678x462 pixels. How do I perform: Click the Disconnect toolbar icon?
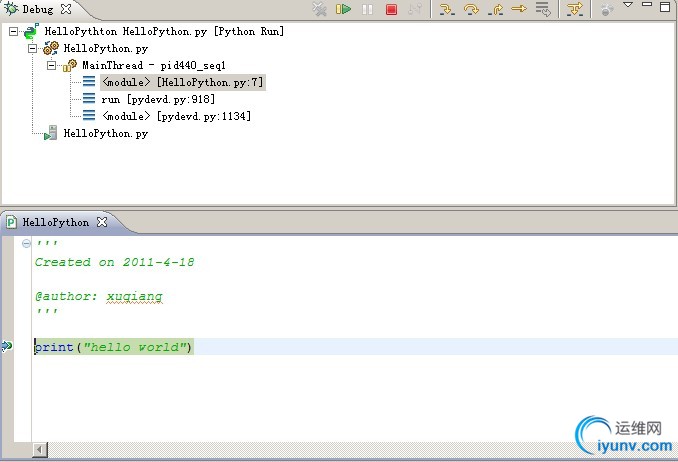tap(415, 9)
